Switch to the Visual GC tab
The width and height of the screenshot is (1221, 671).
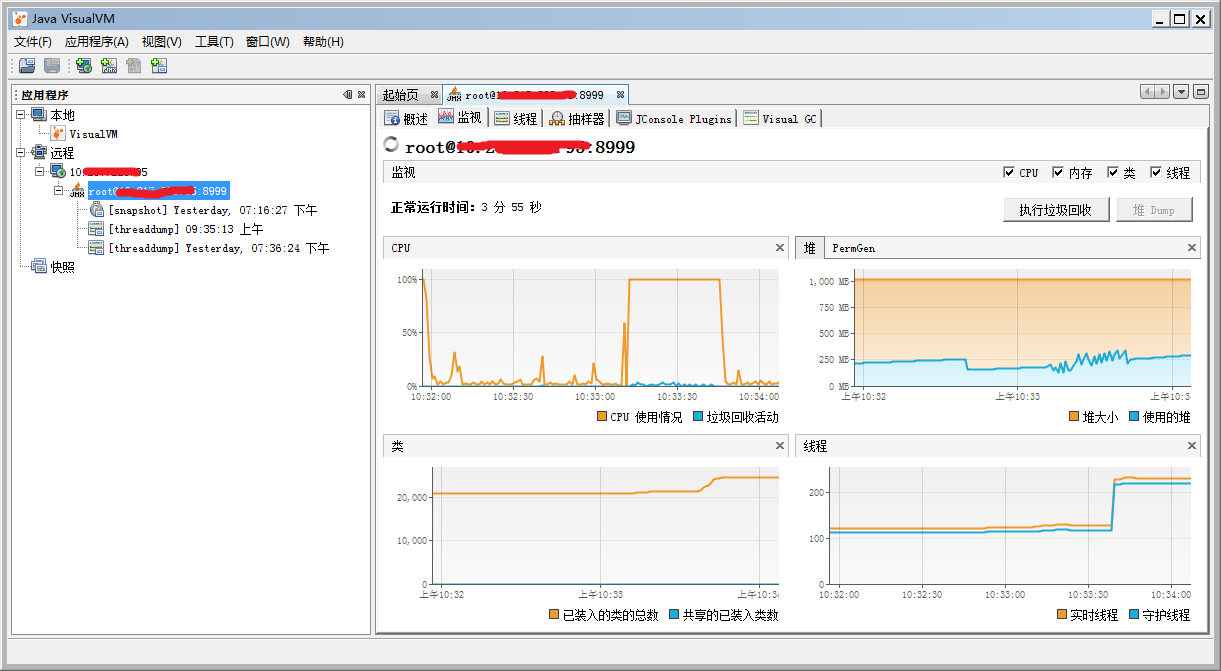point(780,118)
